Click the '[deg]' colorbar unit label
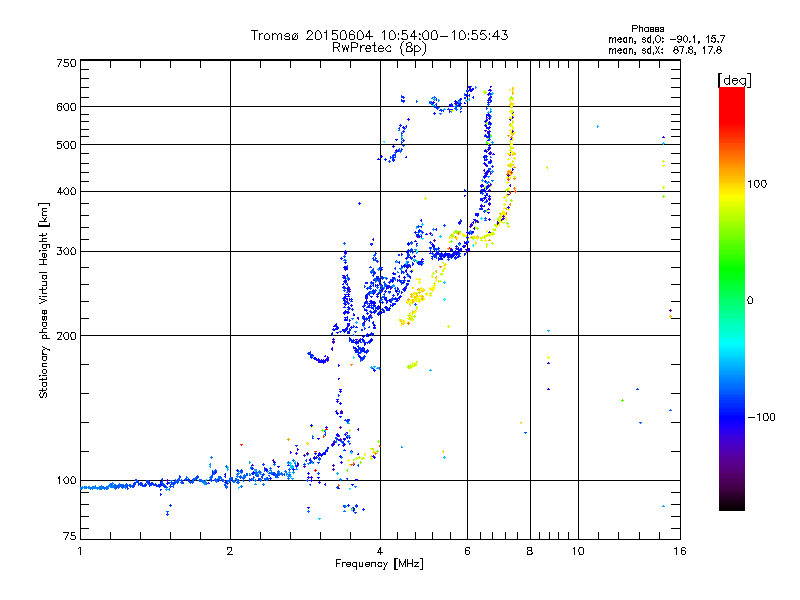The width and height of the screenshot is (800, 600). (x=734, y=80)
